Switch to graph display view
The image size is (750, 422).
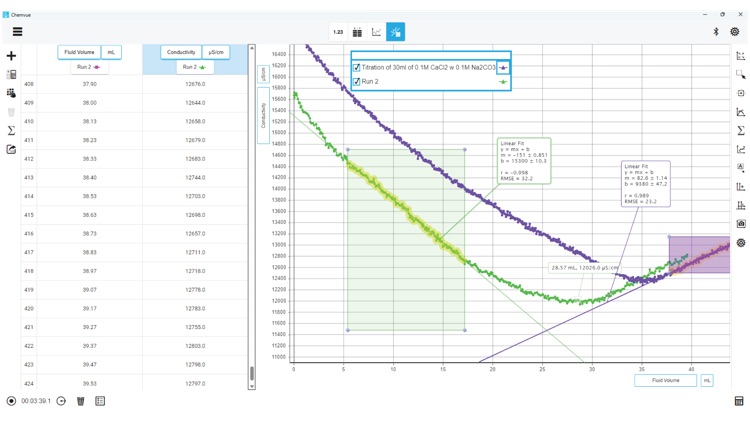point(376,32)
